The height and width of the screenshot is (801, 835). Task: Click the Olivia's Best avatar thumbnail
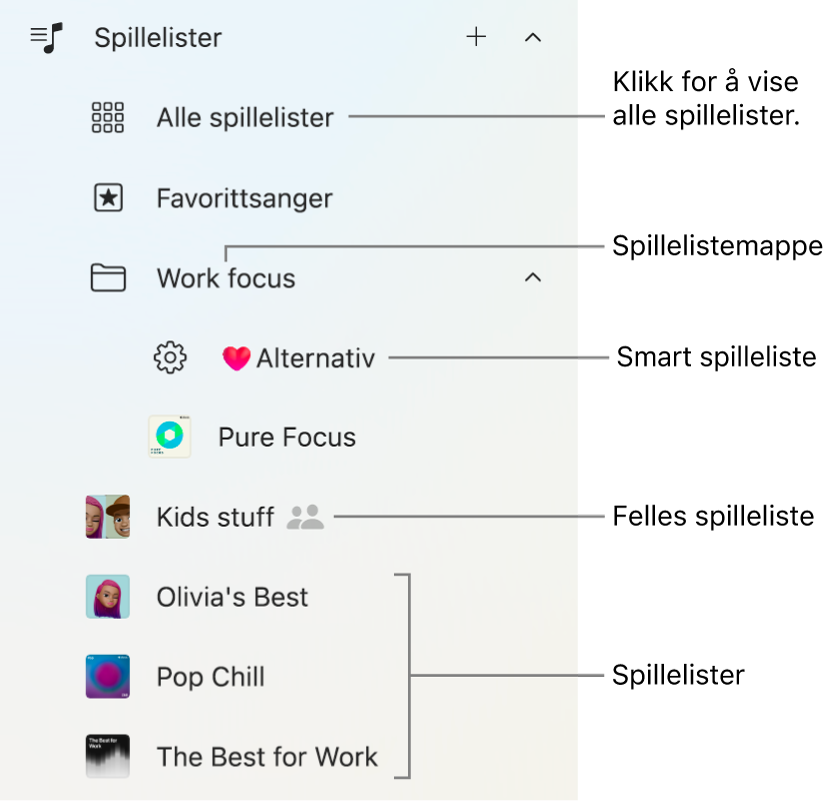(x=108, y=597)
